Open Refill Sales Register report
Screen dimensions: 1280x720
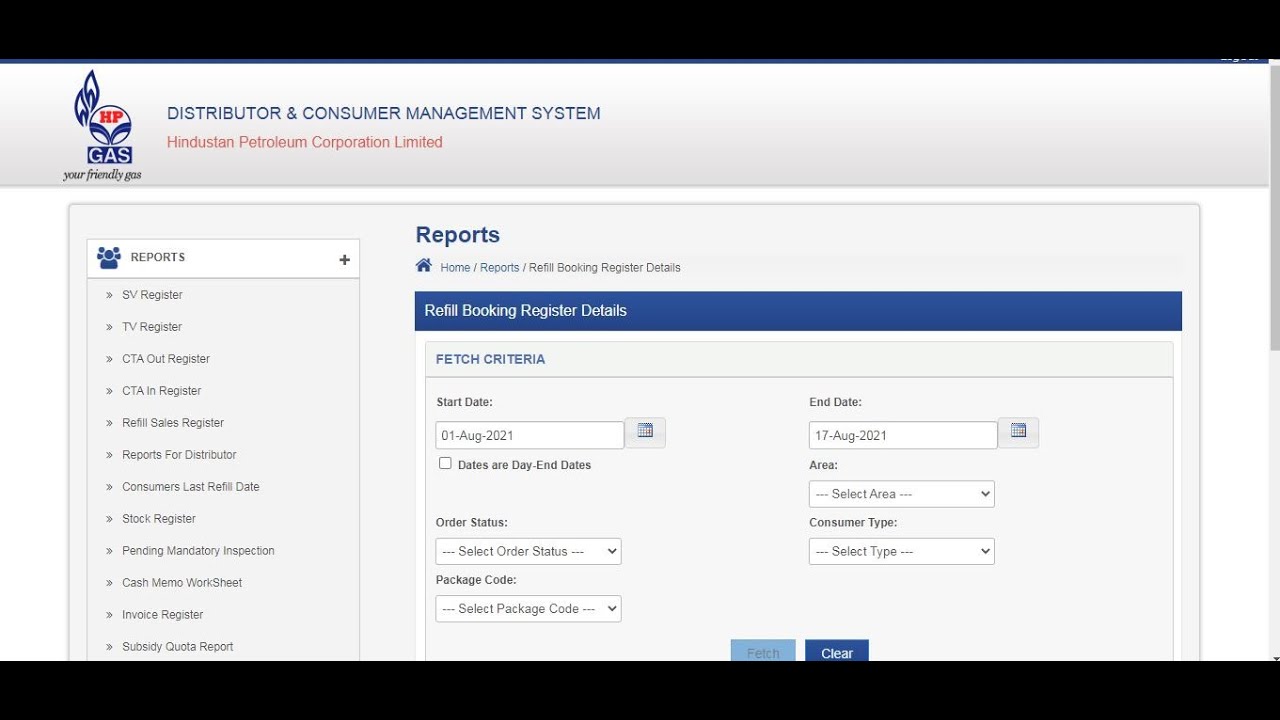coord(173,423)
